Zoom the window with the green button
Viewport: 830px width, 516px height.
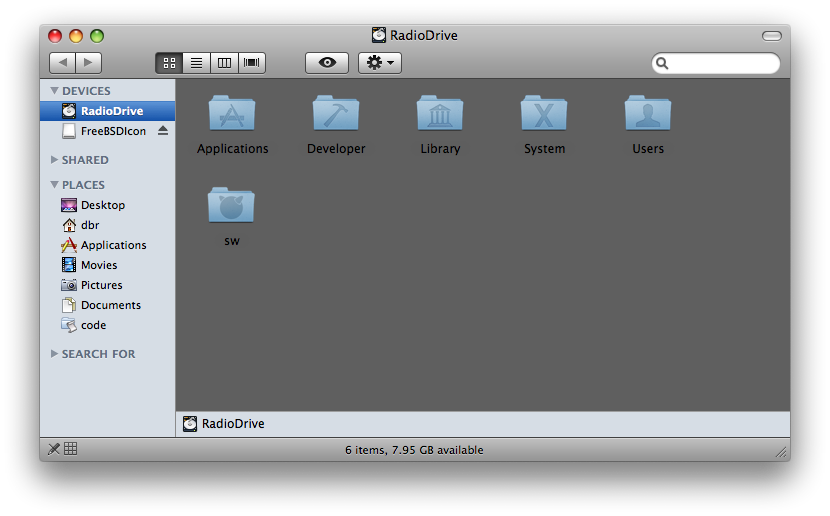point(97,36)
